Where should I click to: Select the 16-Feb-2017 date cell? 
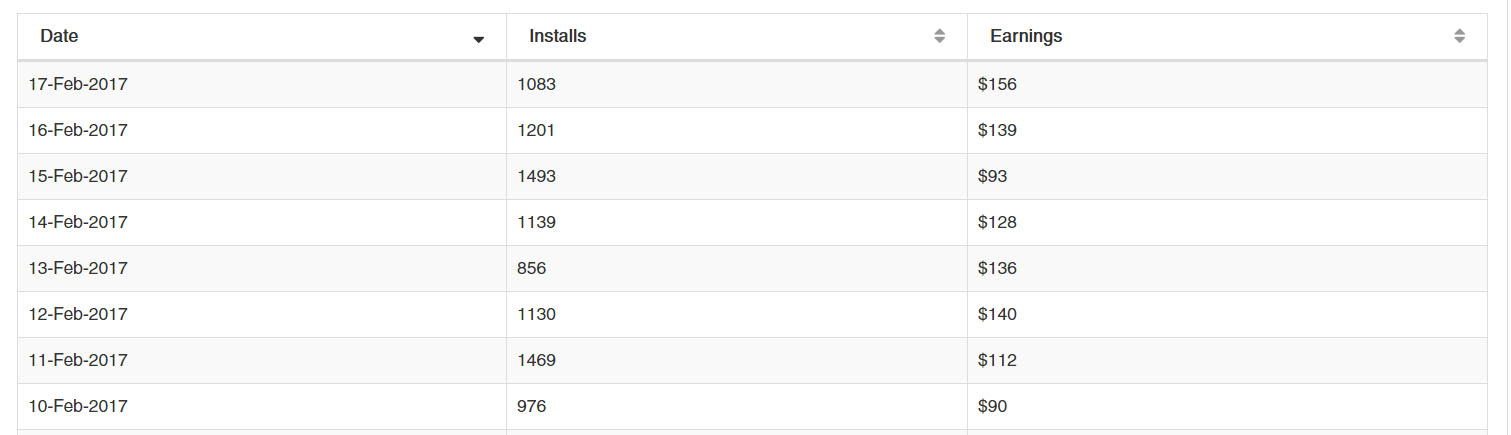262,131
